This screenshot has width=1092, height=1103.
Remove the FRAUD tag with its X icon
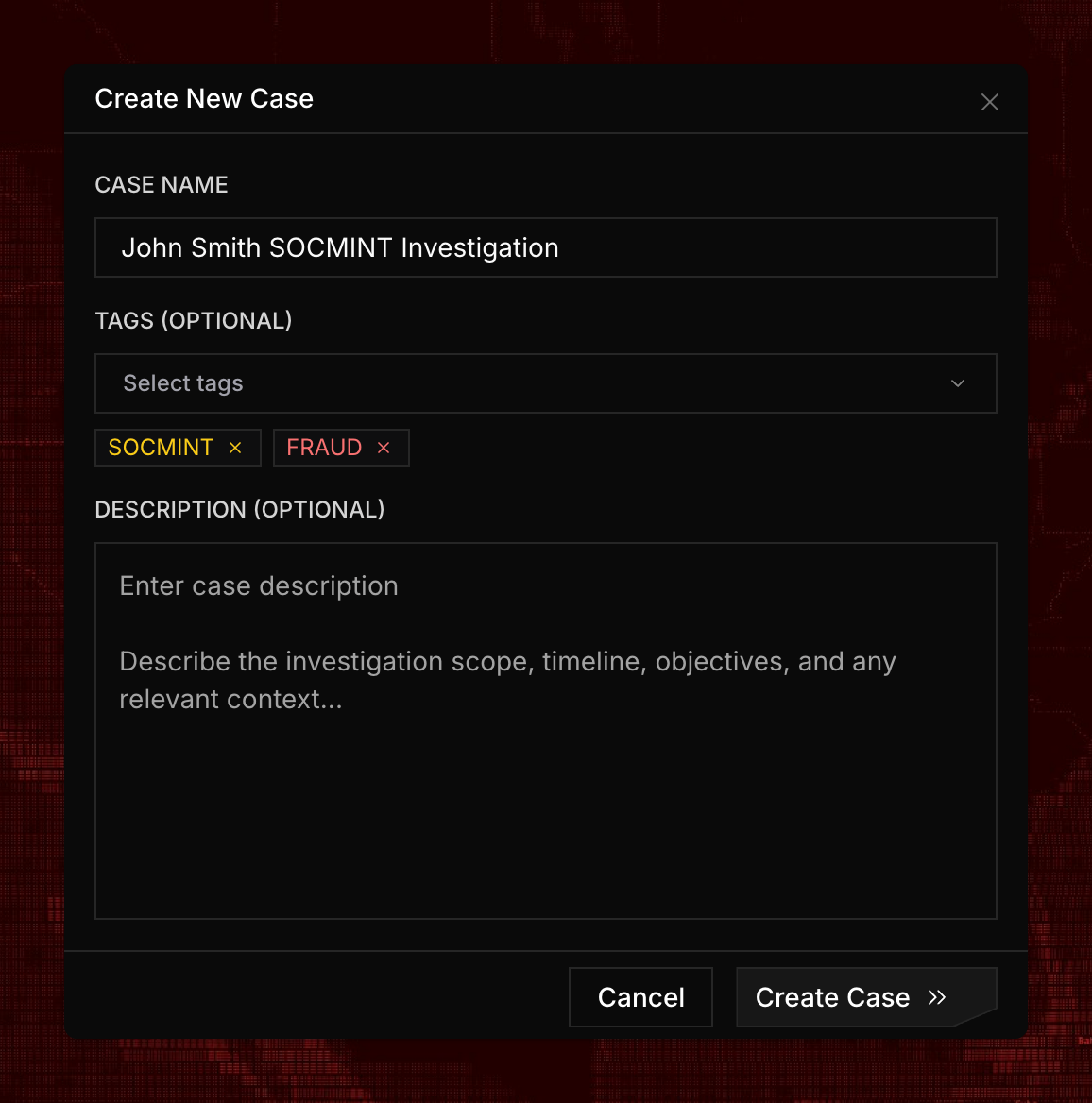(383, 447)
